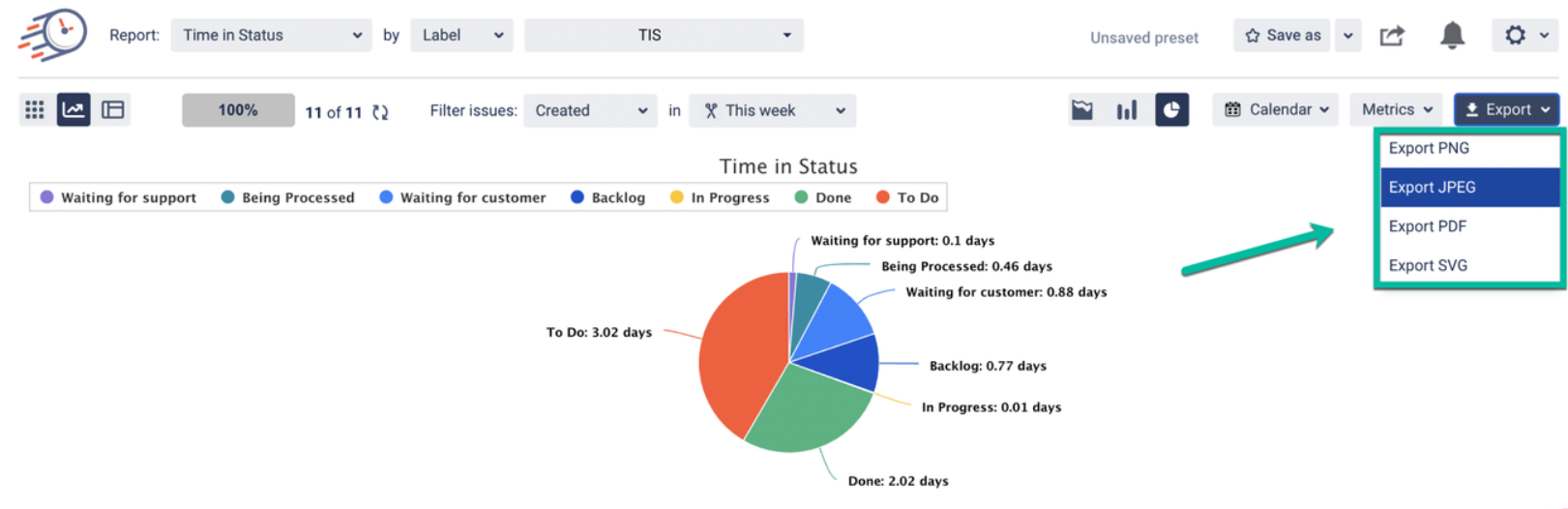Viewport: 1568px width, 509px height.
Task: Open the Time in Status report dropdown
Action: (271, 36)
